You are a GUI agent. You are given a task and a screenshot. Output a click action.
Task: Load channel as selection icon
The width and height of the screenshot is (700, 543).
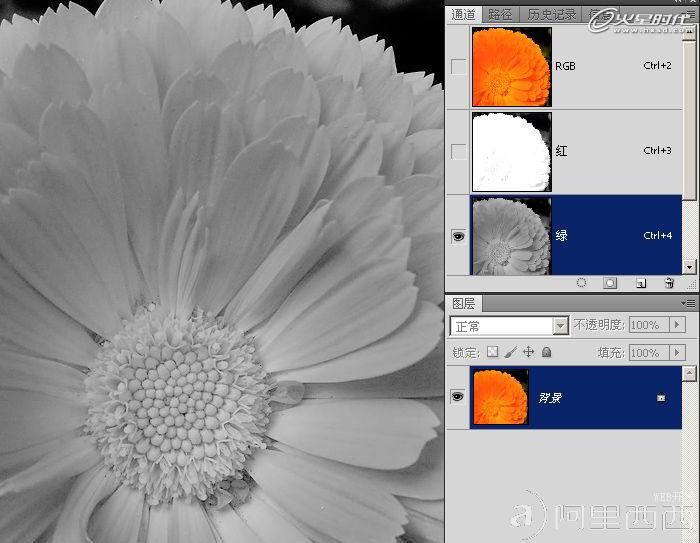click(581, 283)
